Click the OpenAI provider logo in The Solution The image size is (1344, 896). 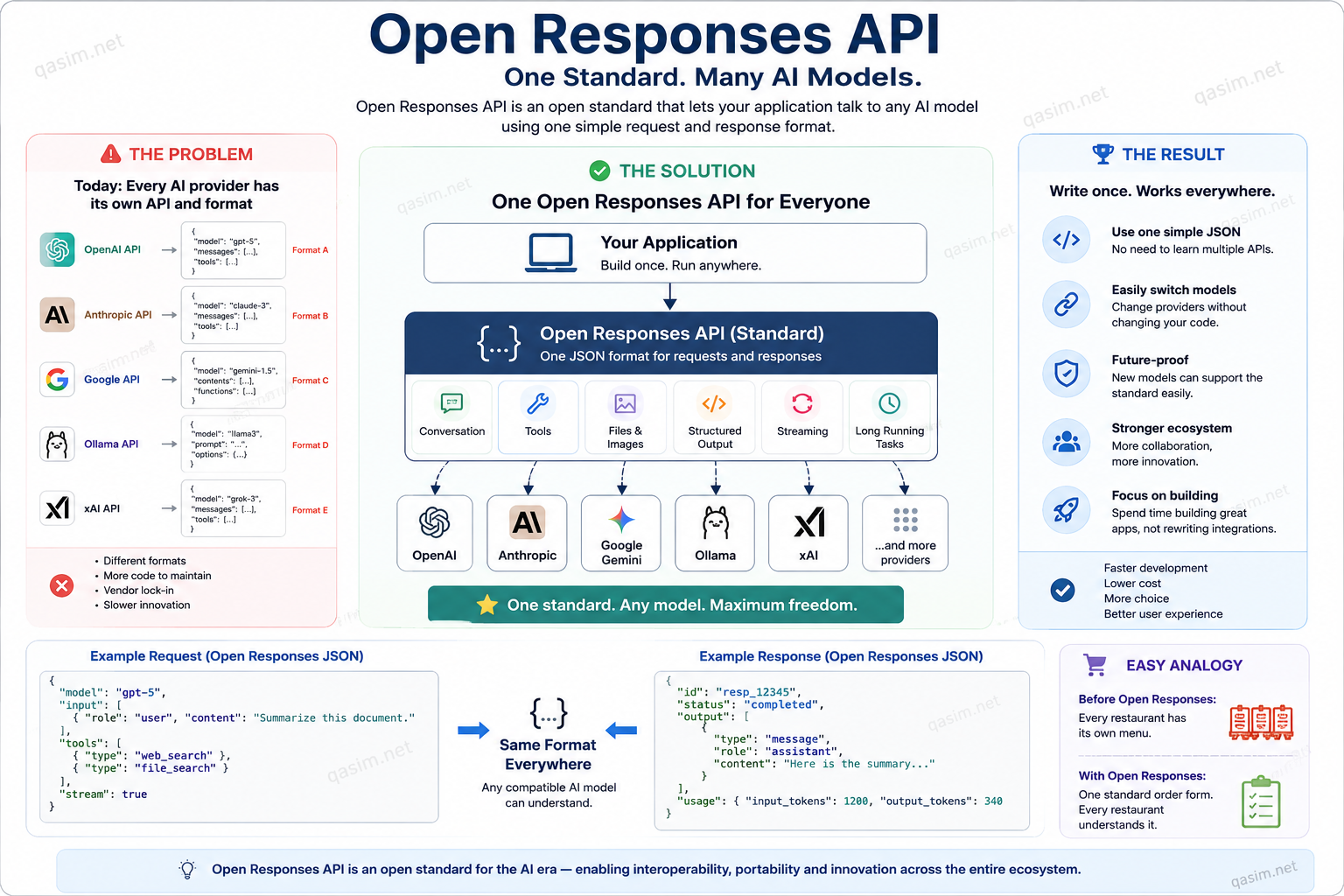pyautogui.click(x=435, y=522)
